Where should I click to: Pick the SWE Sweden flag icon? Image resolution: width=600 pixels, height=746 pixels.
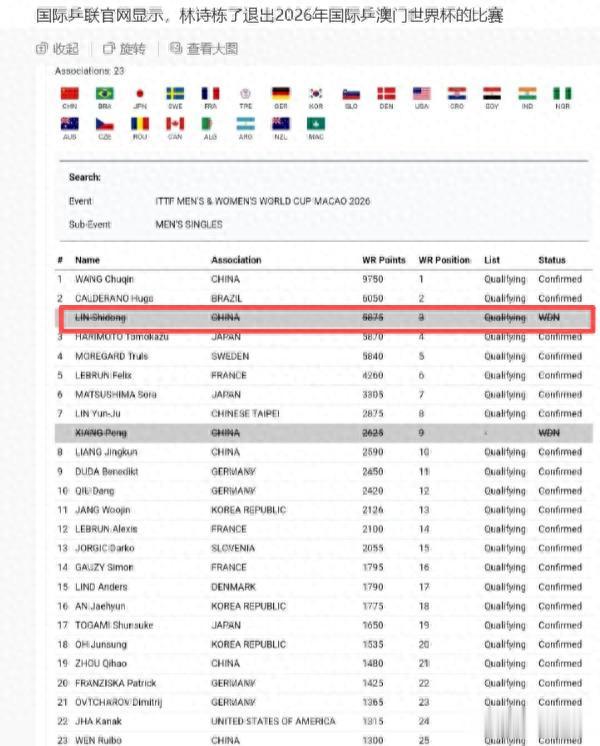point(175,94)
